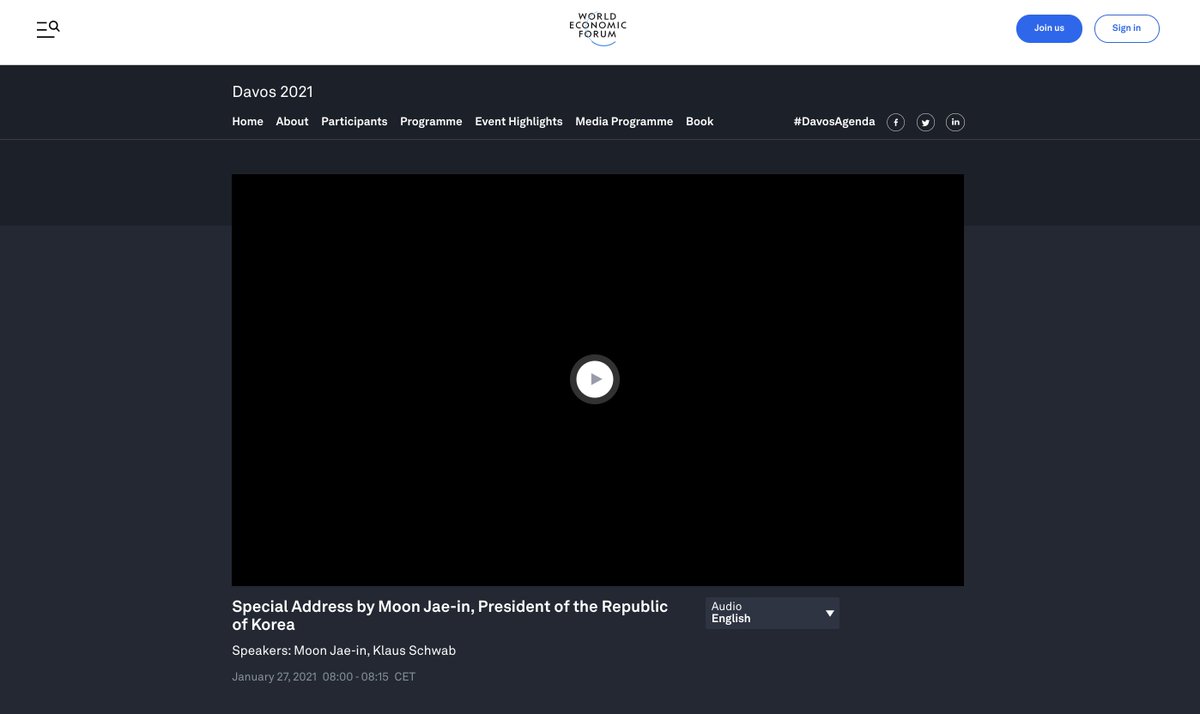Open the Twitter share icon
This screenshot has height=714, width=1200.
click(x=926, y=122)
